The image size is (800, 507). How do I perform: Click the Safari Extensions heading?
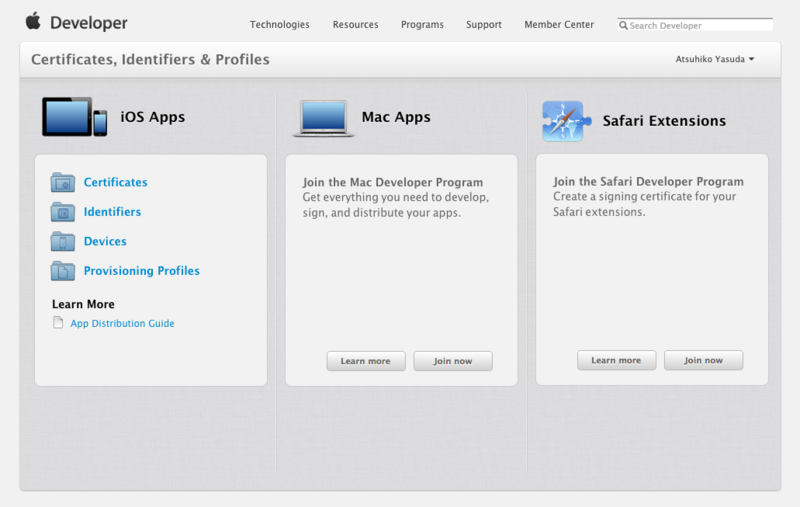[664, 121]
